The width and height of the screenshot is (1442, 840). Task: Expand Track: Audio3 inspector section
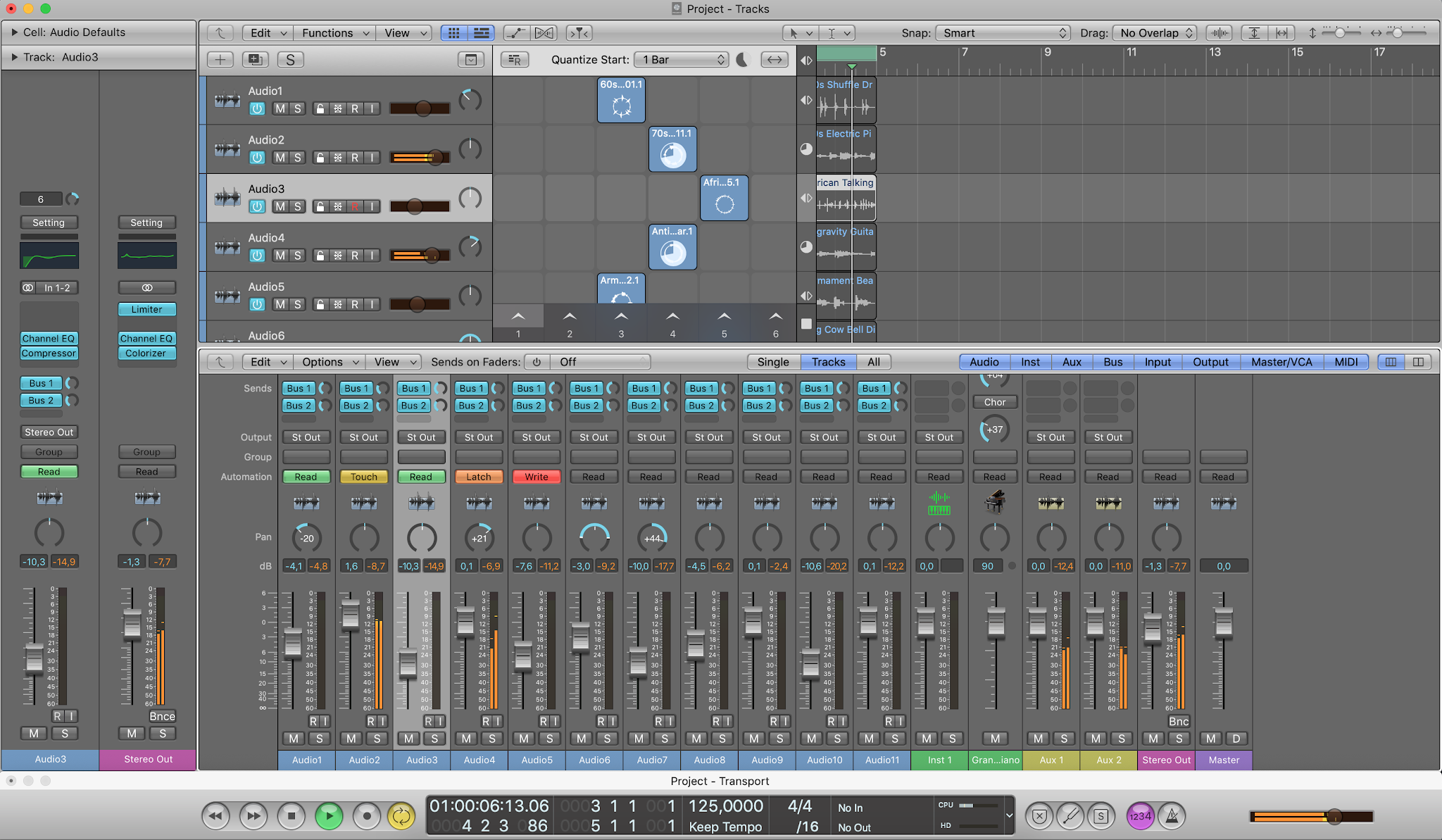[14, 57]
